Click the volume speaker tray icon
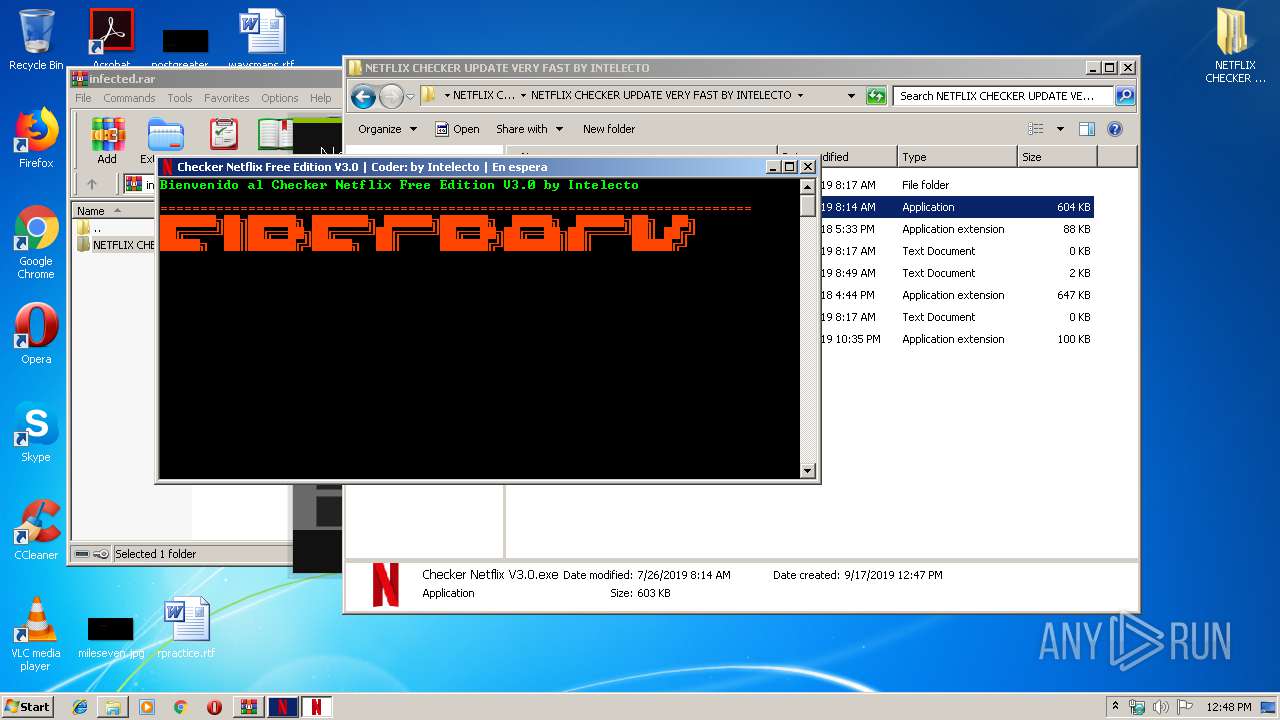The height and width of the screenshot is (720, 1280). (1159, 707)
